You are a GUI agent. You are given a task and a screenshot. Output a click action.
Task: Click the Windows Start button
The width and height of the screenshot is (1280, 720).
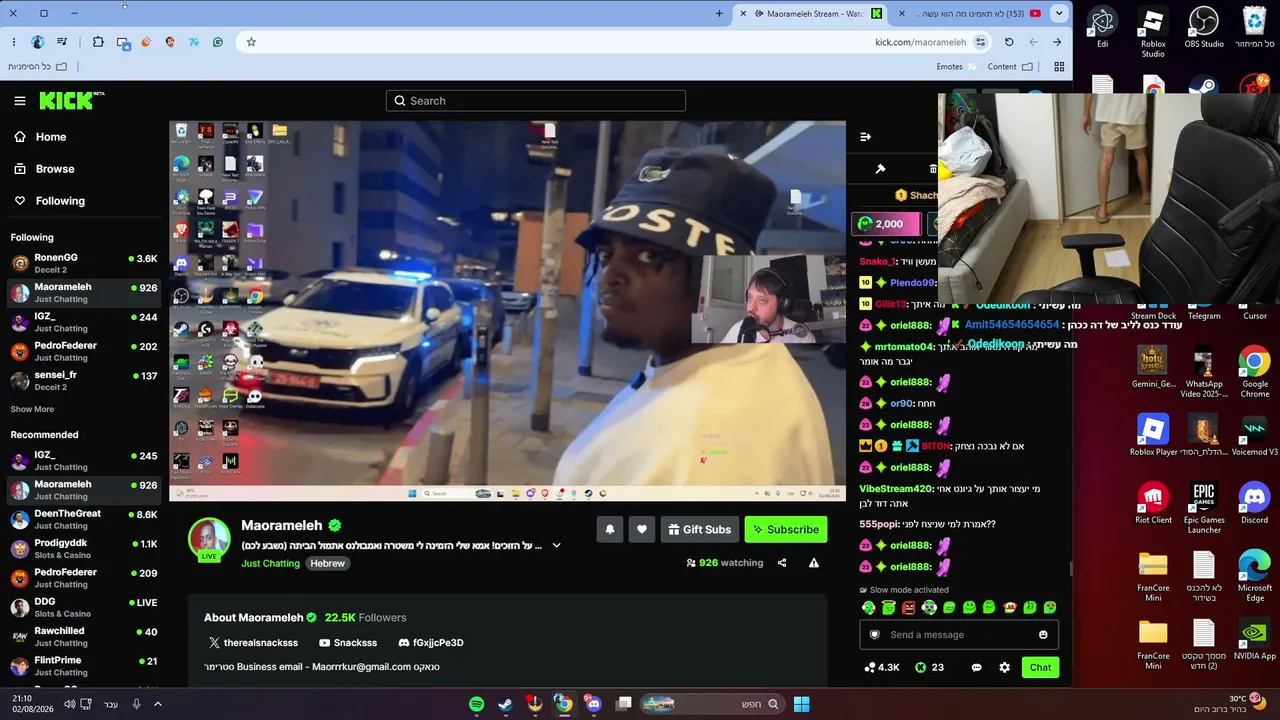pyautogui.click(x=801, y=704)
